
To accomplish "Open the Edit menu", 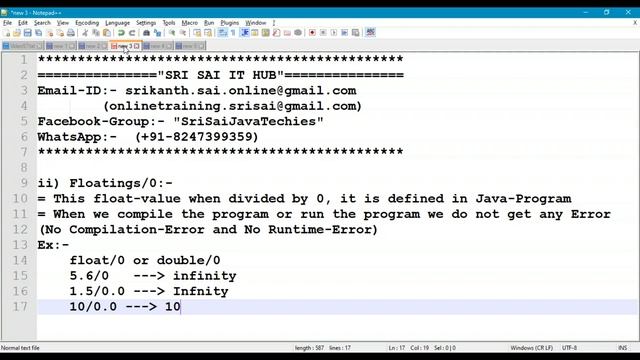I will pyautogui.click(x=23, y=23).
